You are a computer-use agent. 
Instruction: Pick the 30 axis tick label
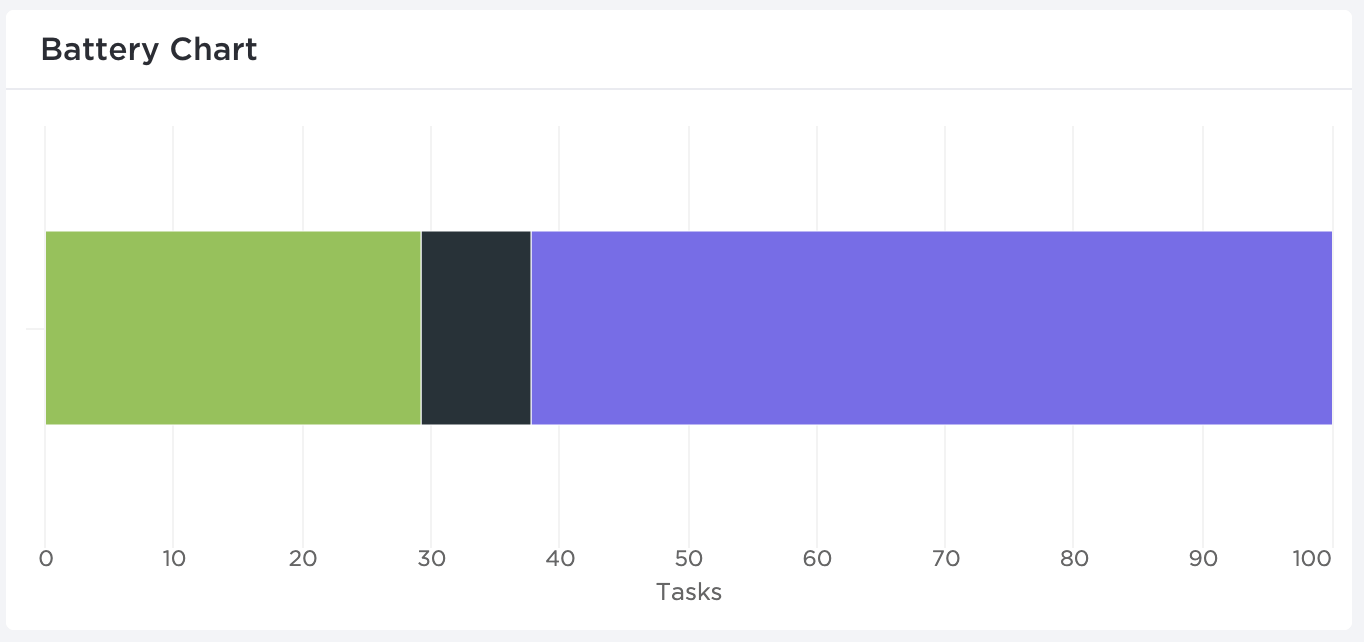tap(431, 559)
